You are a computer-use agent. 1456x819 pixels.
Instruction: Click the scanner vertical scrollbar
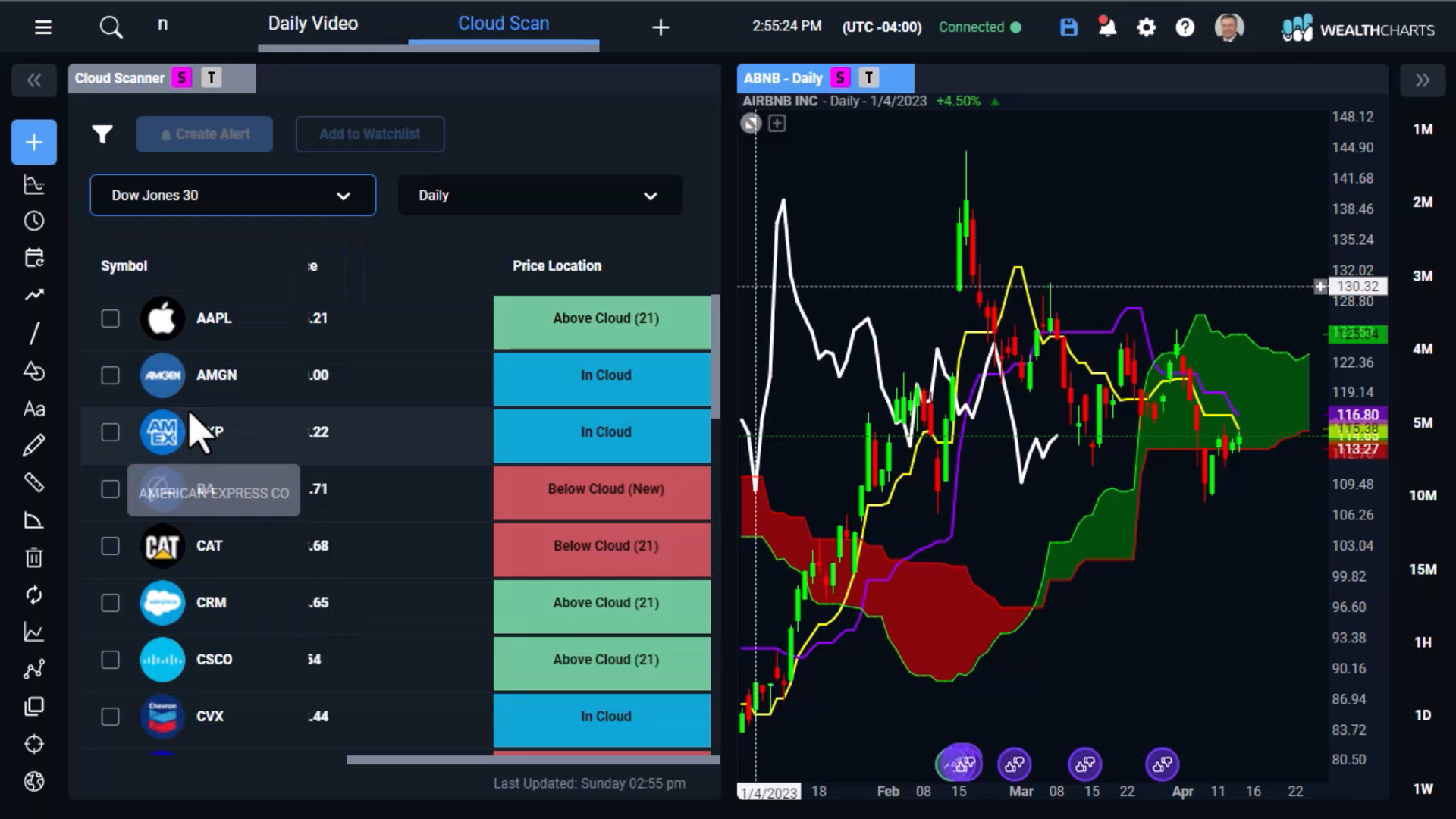715,356
